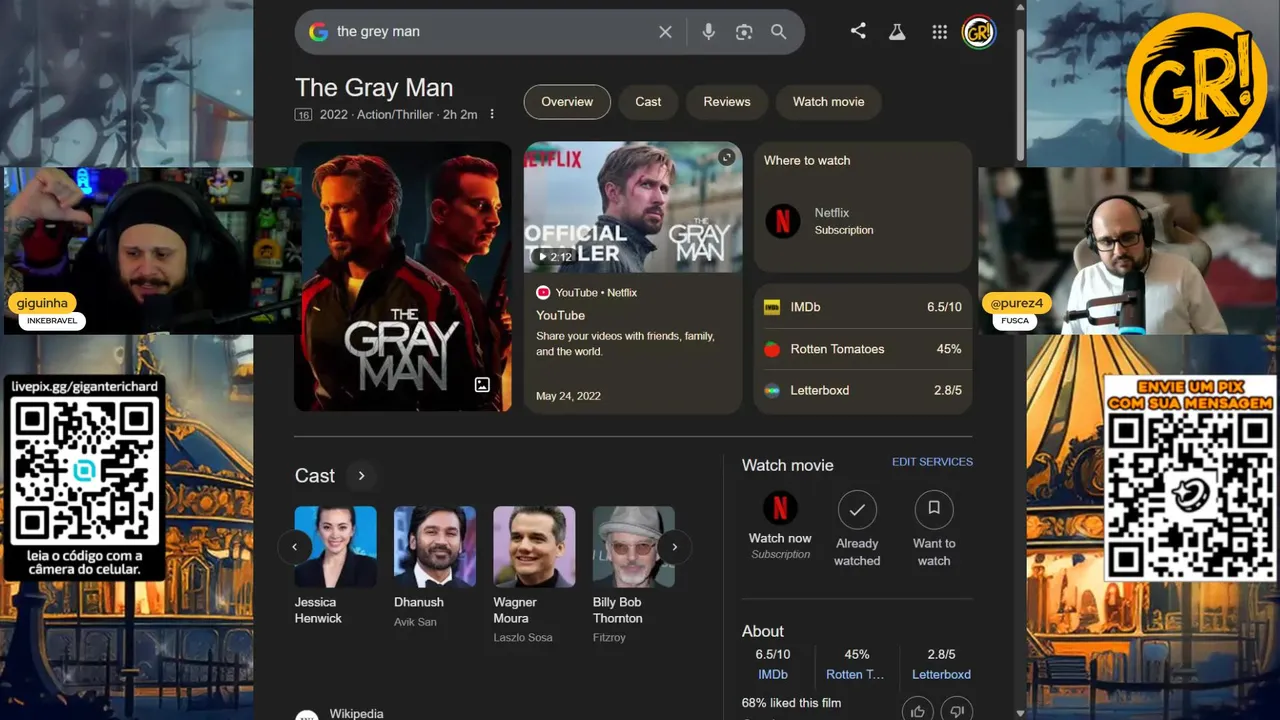
Task: Open the YouTube trailer title link
Action: coord(560,316)
